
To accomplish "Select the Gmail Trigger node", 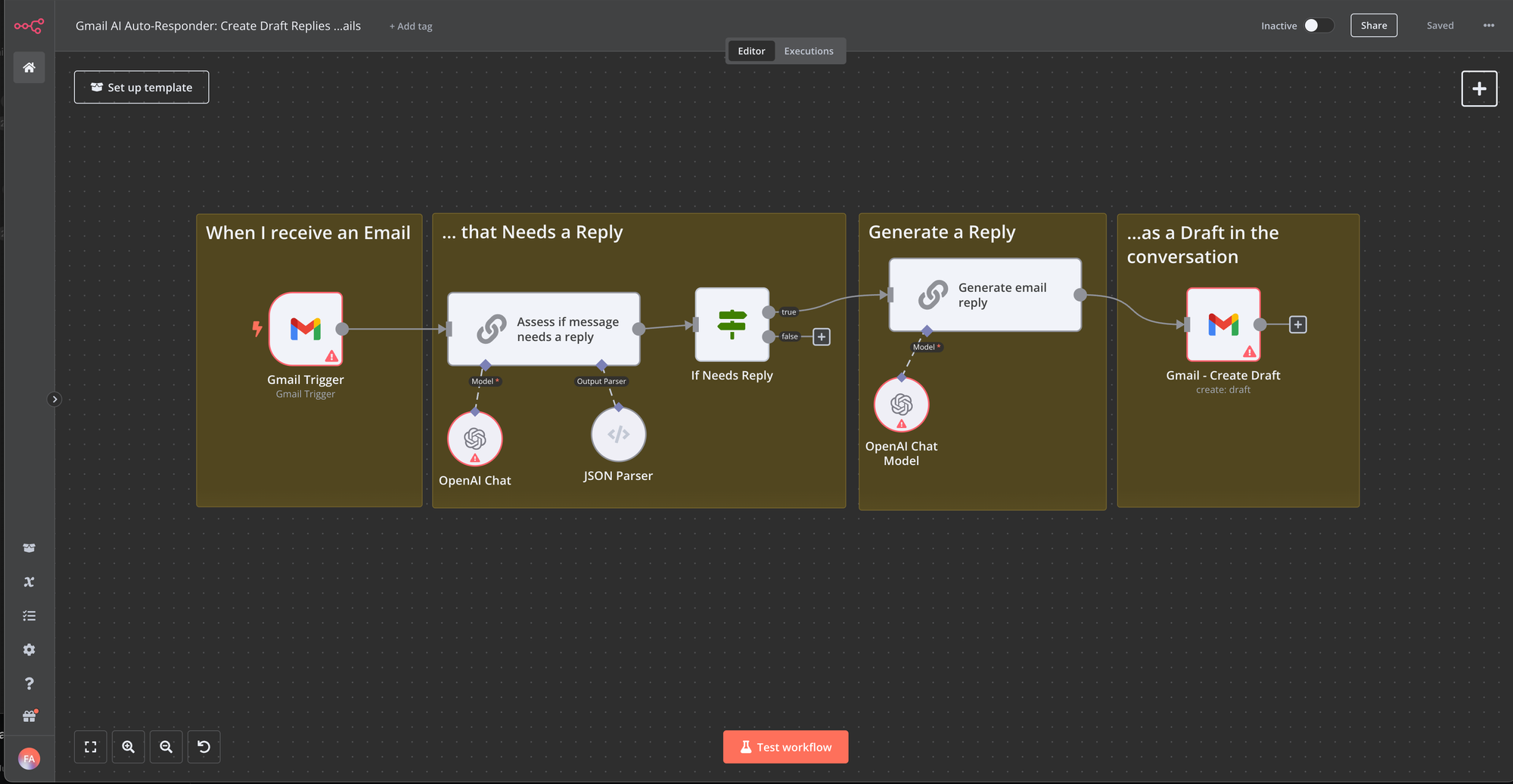I will 306,328.
